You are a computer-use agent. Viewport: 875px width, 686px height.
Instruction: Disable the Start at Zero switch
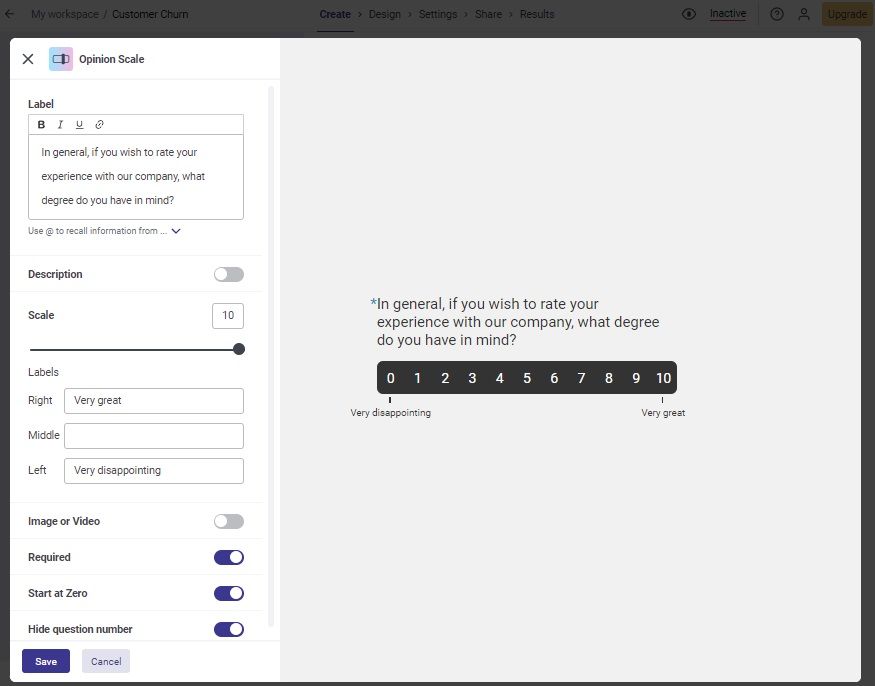click(229, 593)
